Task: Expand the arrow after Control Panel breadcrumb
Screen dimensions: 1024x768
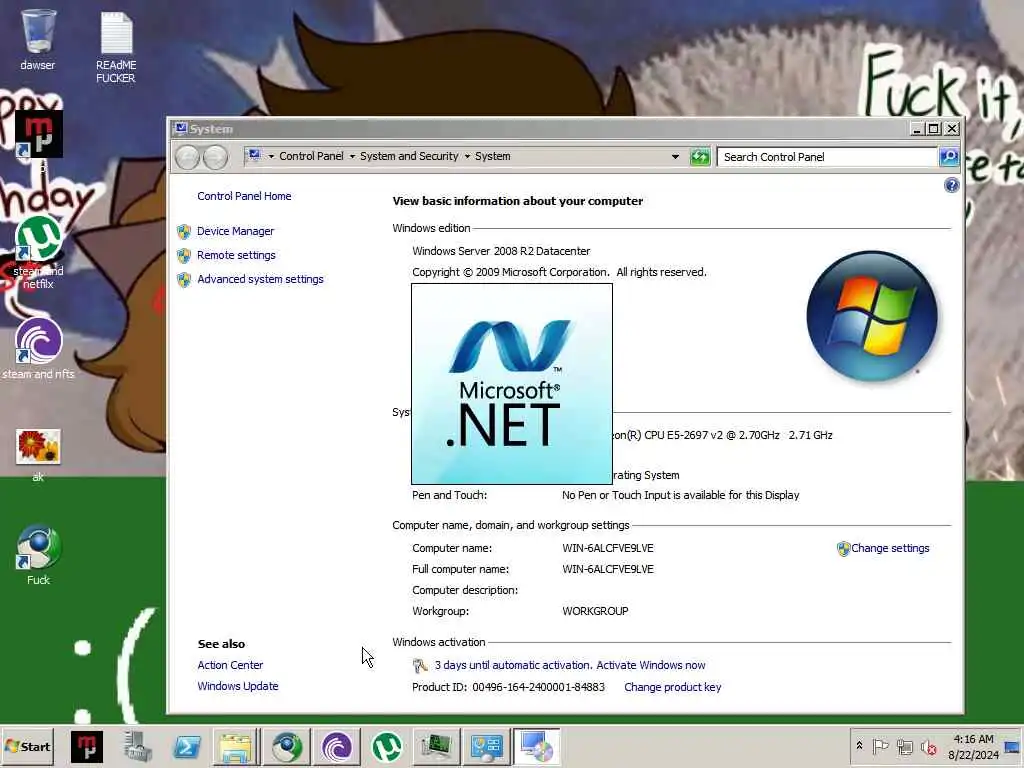Action: [x=352, y=157]
